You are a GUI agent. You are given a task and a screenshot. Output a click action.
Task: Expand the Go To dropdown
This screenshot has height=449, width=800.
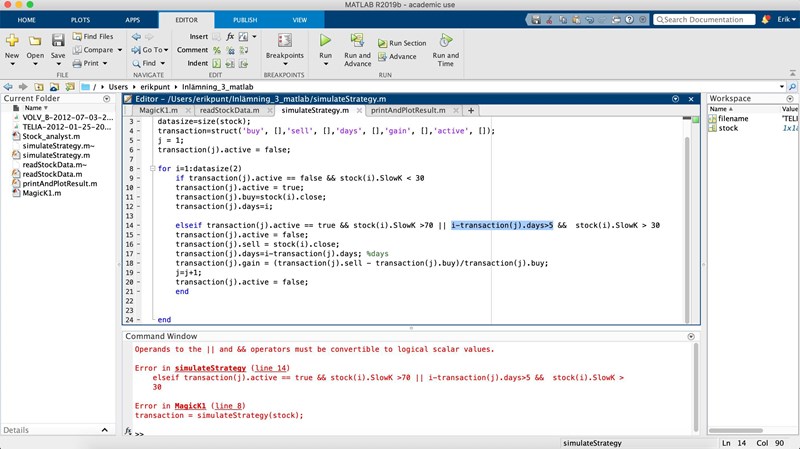150,49
